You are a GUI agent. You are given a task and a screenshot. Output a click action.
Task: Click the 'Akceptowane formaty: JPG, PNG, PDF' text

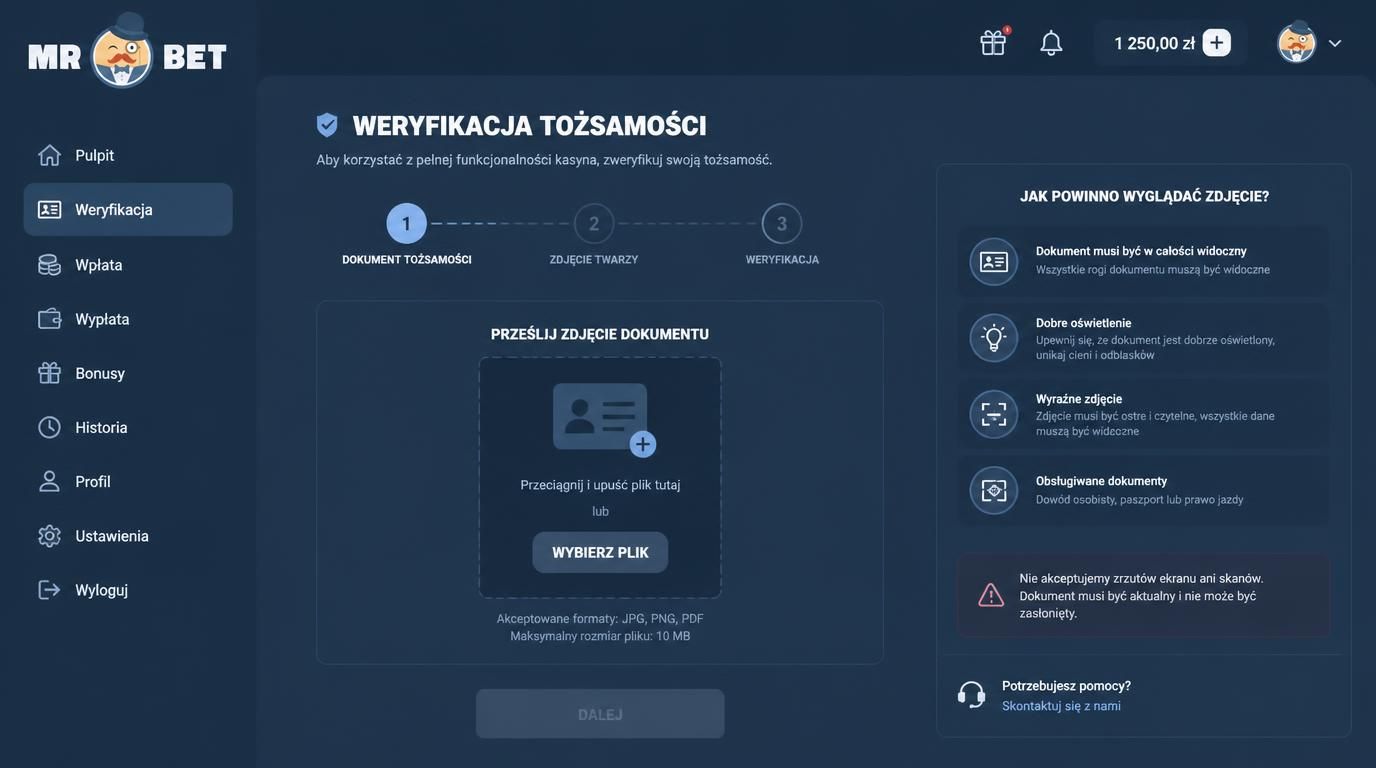[600, 619]
